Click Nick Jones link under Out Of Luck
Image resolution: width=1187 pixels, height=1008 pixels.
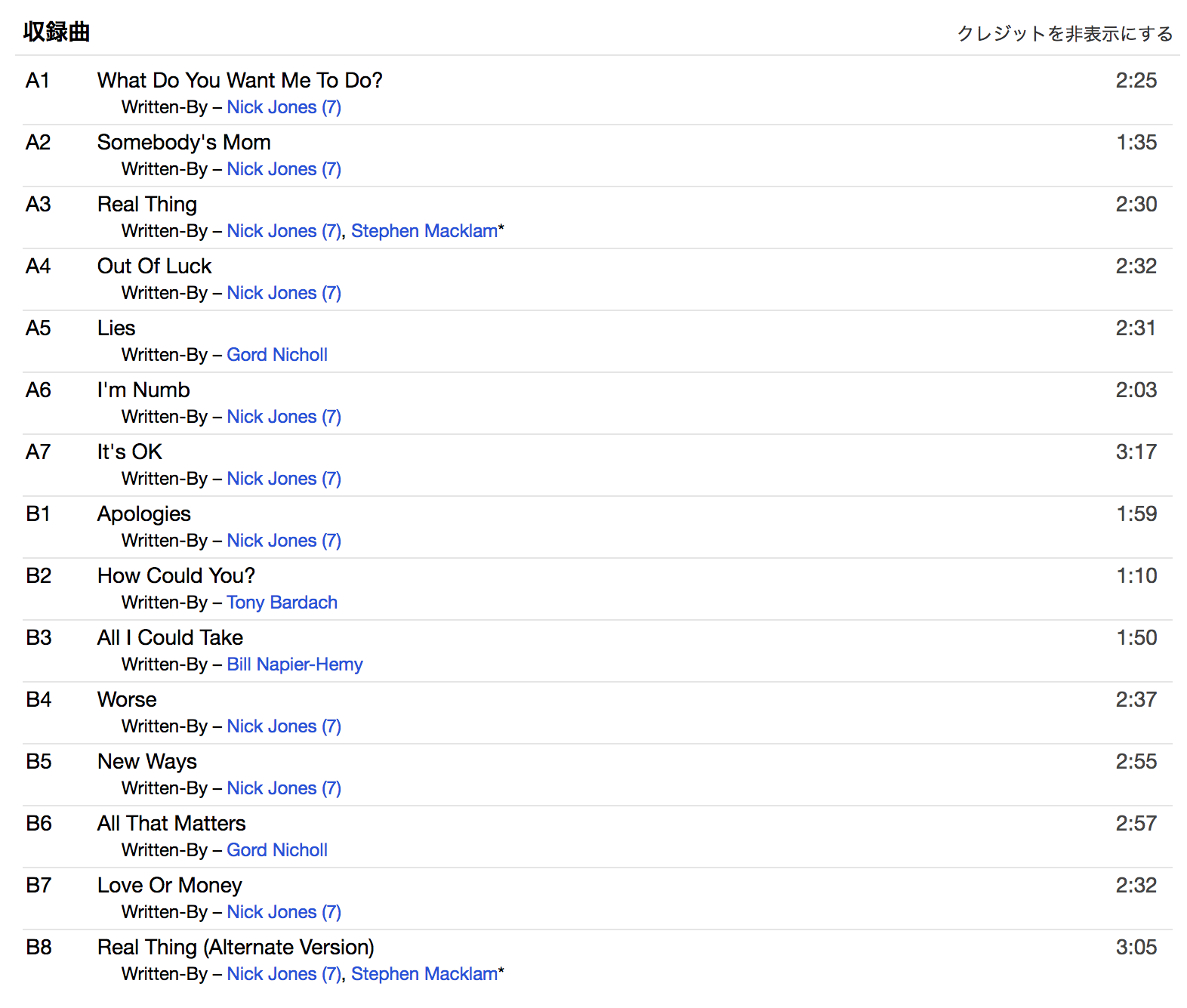[x=283, y=293]
